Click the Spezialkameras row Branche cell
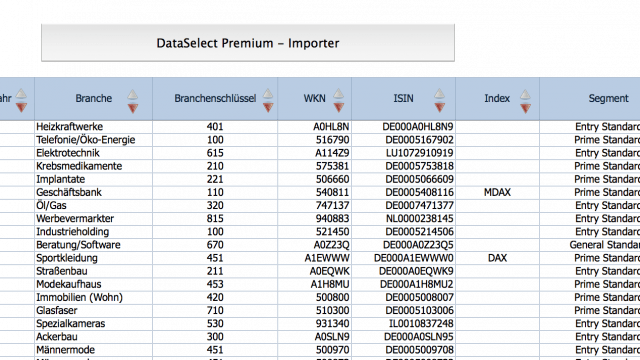640x360 pixels. pyautogui.click(x=93, y=324)
